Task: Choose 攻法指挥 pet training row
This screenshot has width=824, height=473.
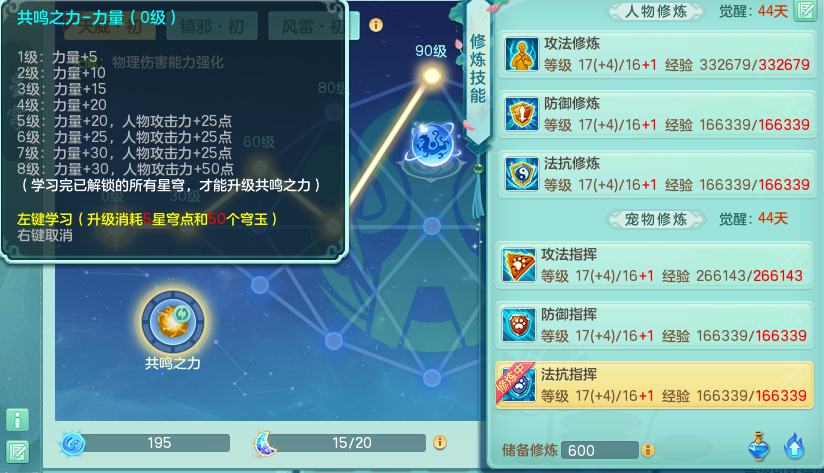Action: [654, 266]
